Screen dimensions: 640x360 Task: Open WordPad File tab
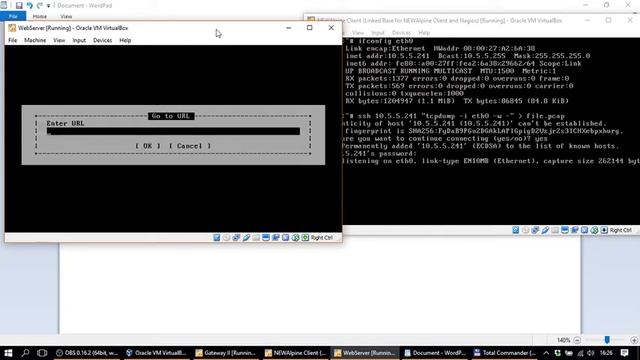[13, 16]
